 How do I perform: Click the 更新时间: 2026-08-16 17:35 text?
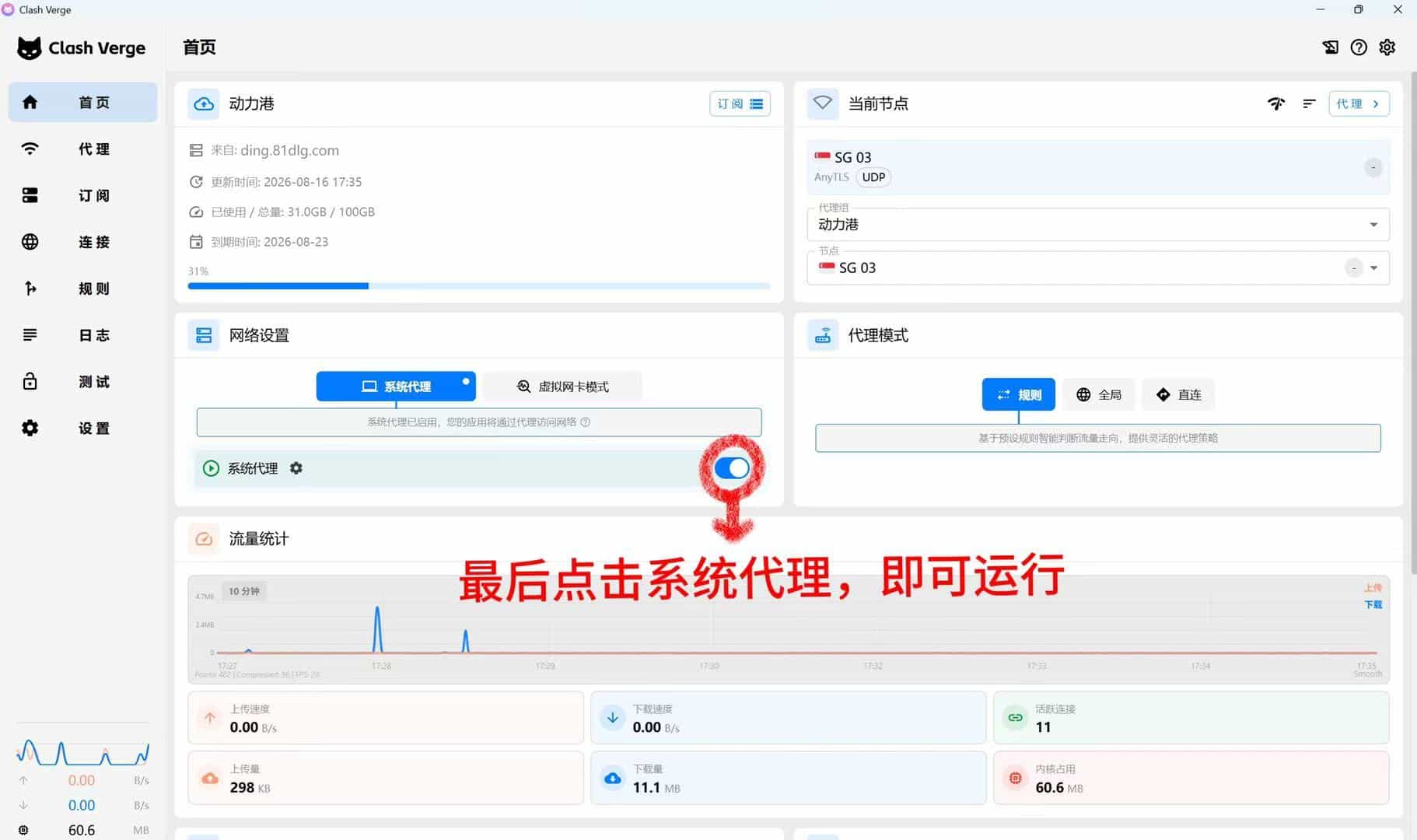pos(286,182)
